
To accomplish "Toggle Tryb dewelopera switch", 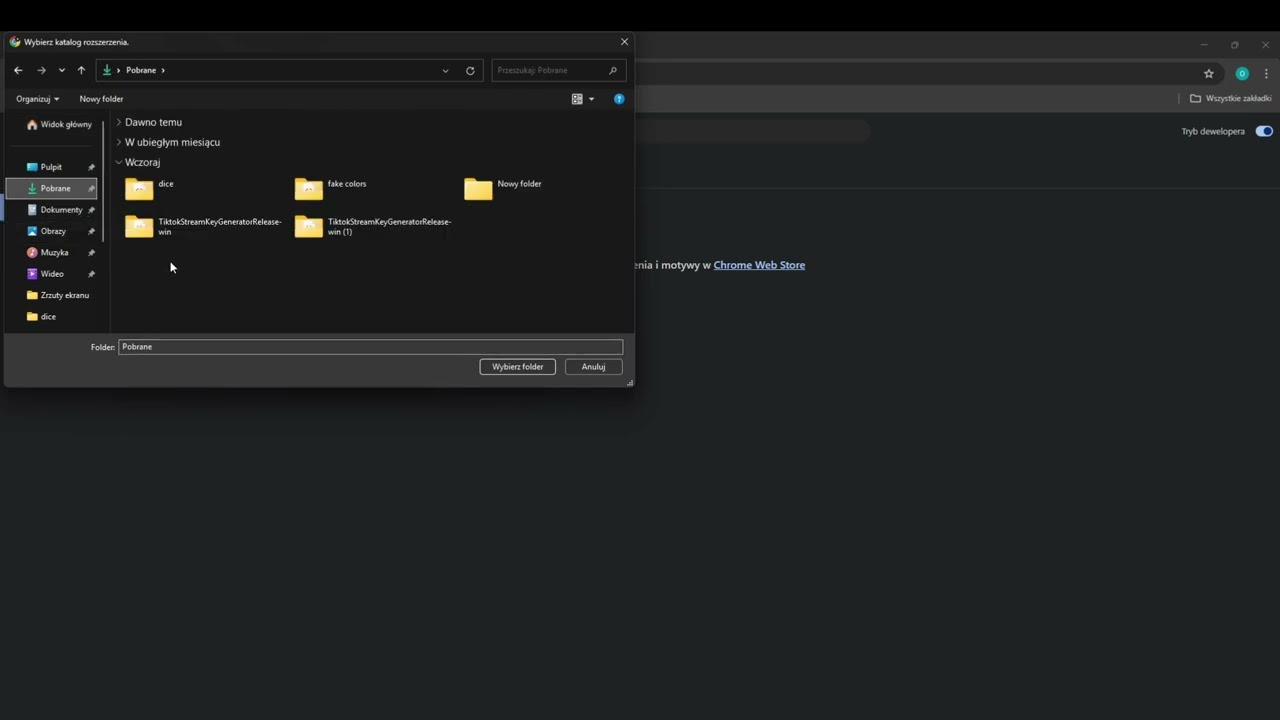I will tap(1264, 131).
